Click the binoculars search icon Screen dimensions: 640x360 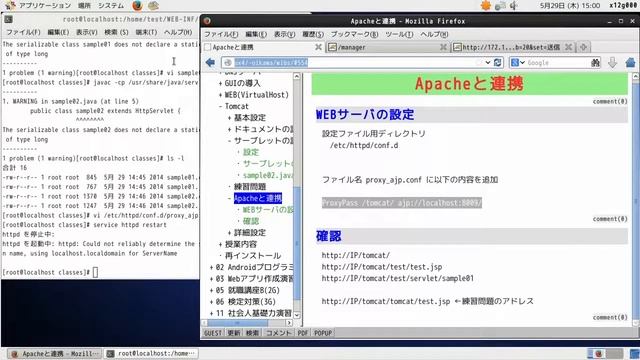[x=595, y=62]
